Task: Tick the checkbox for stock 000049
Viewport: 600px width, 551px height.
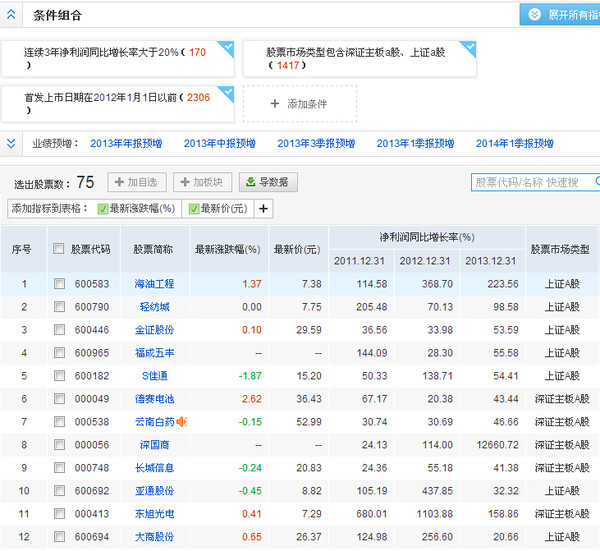Action: coord(59,399)
